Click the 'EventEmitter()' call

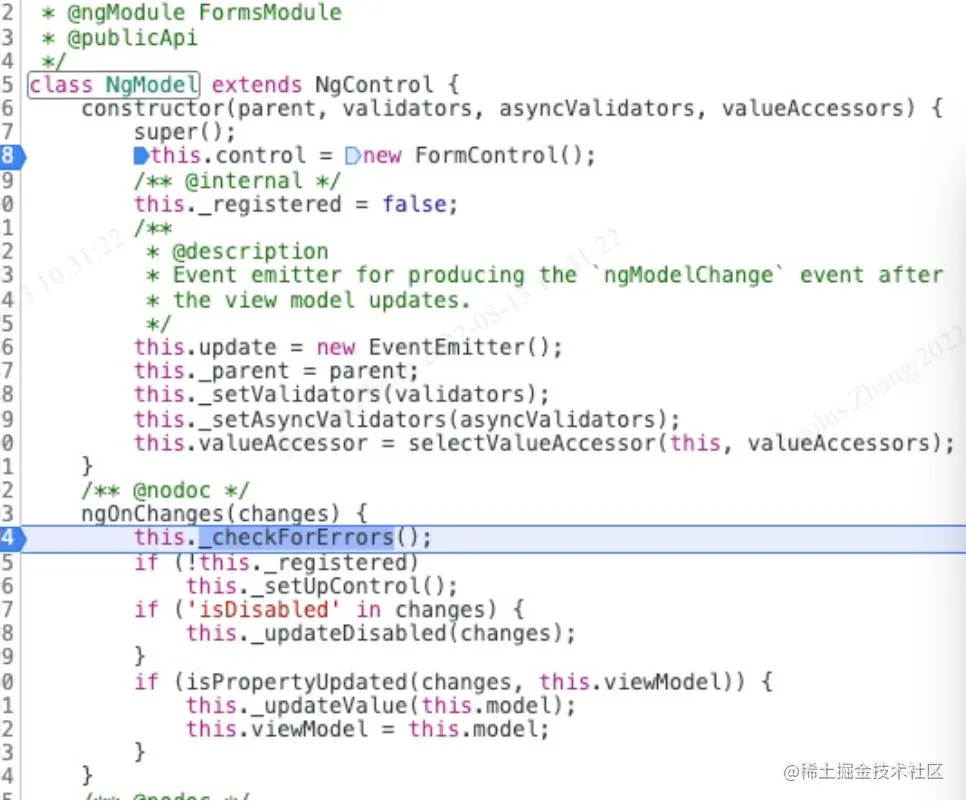point(459,347)
